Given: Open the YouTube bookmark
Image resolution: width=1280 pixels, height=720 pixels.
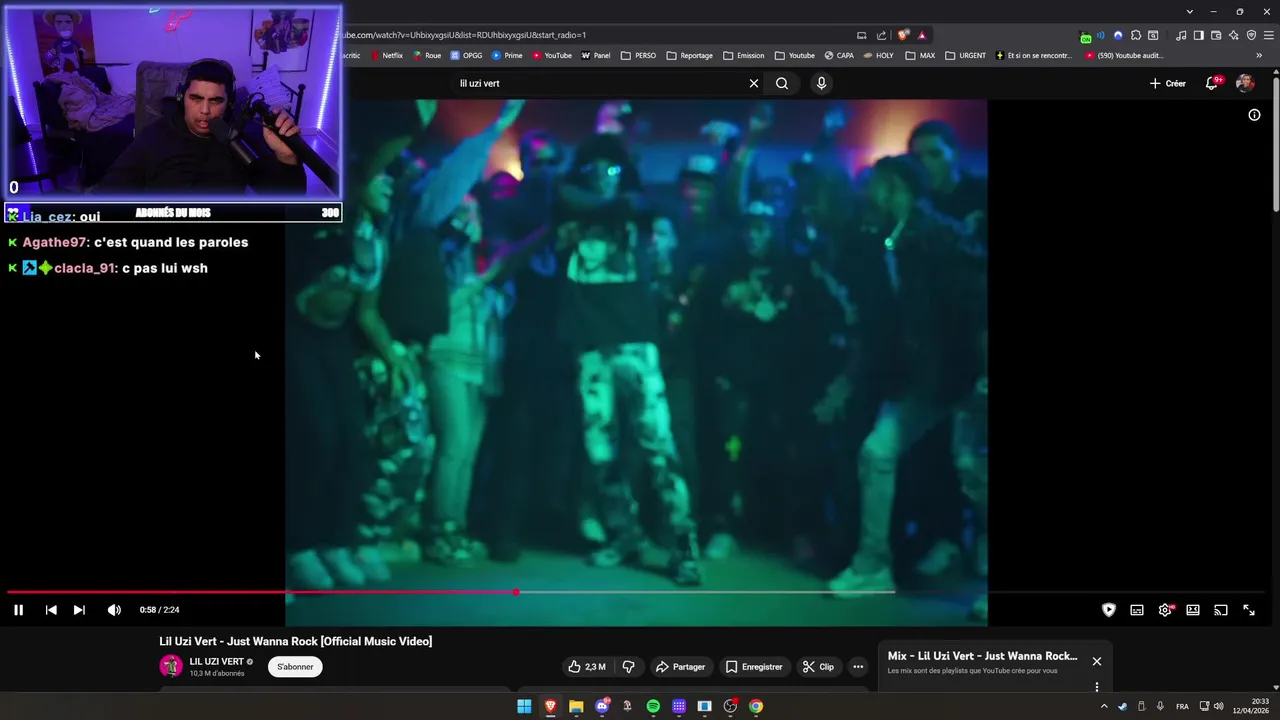Looking at the screenshot, I should (x=552, y=56).
